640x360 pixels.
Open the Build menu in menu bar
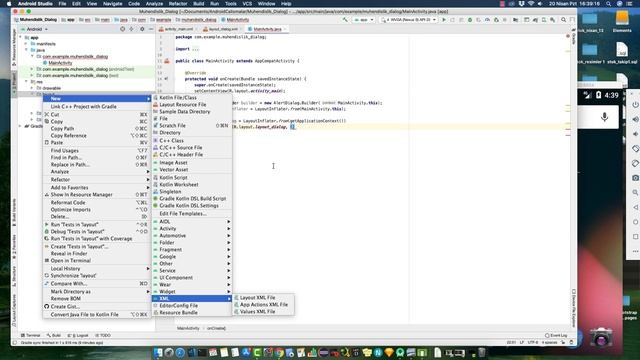(199, 4)
